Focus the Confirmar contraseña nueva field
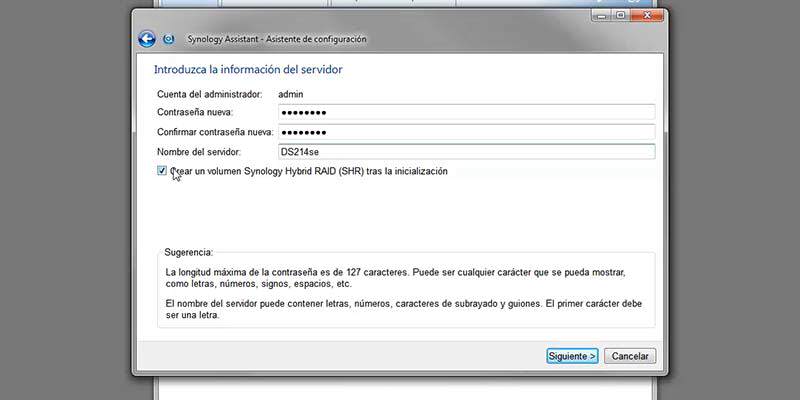 click(466, 132)
